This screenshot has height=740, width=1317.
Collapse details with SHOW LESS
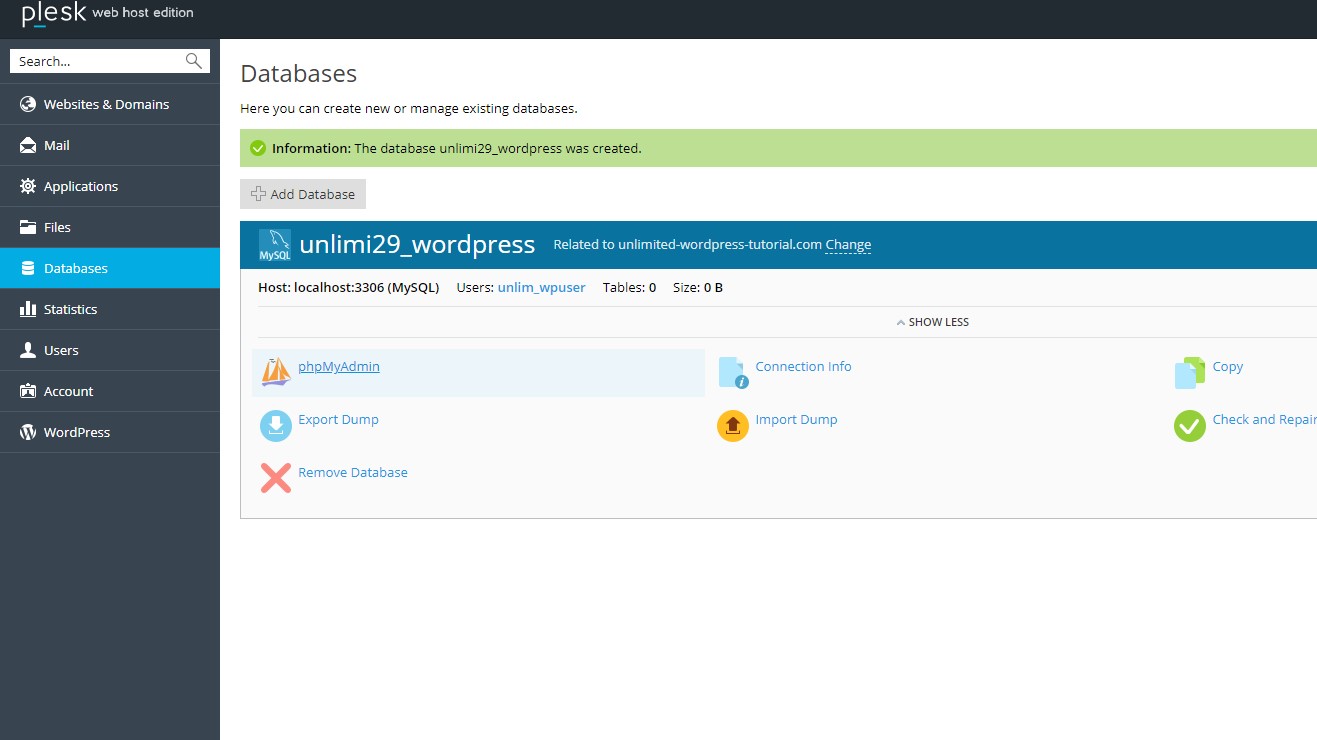[932, 321]
